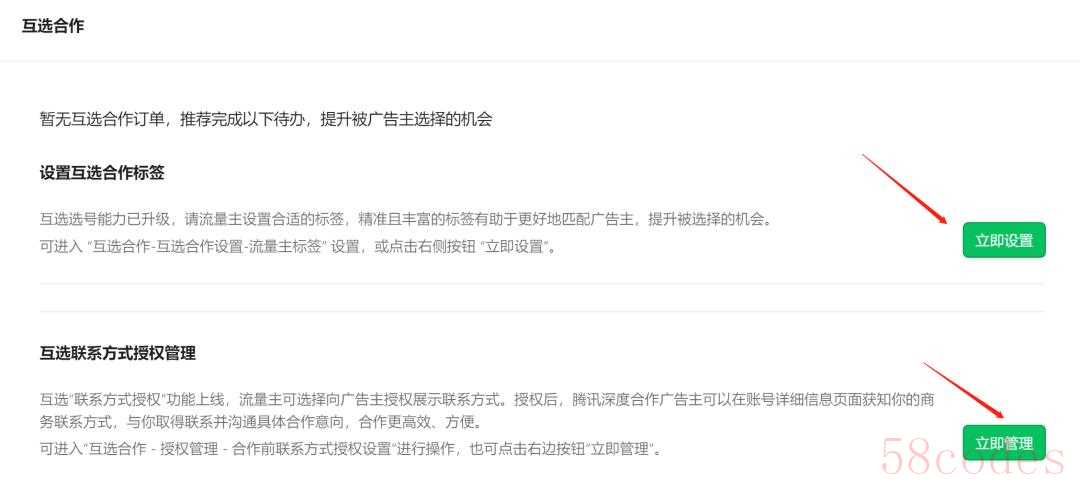Image resolution: width=1080 pixels, height=487 pixels.
Task: Select the 互选合作 page title
Action: tap(53, 27)
